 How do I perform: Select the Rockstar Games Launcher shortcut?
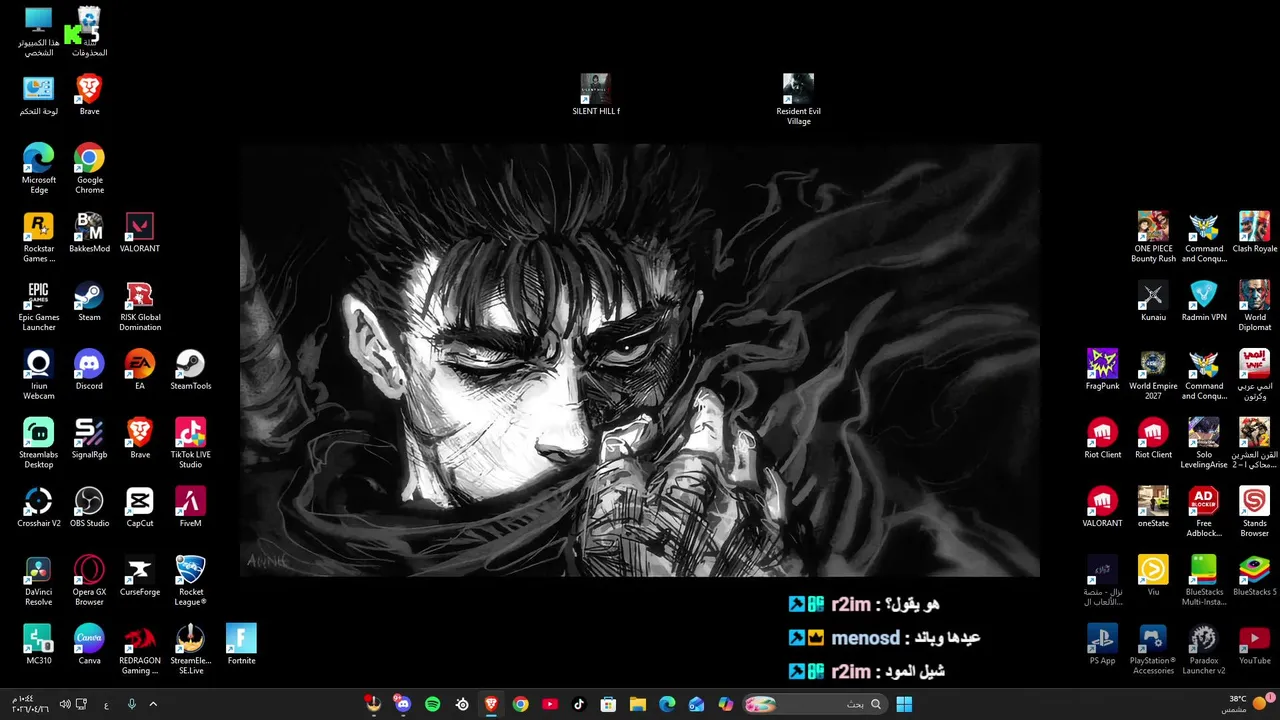[x=38, y=237]
